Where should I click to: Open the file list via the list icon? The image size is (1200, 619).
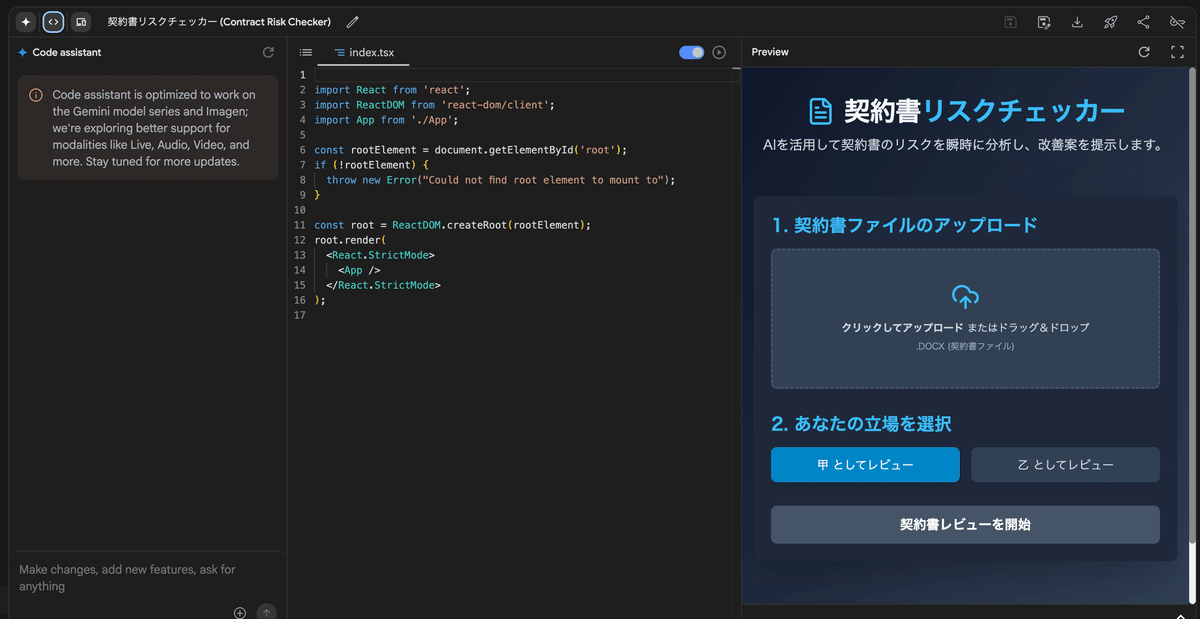click(305, 51)
